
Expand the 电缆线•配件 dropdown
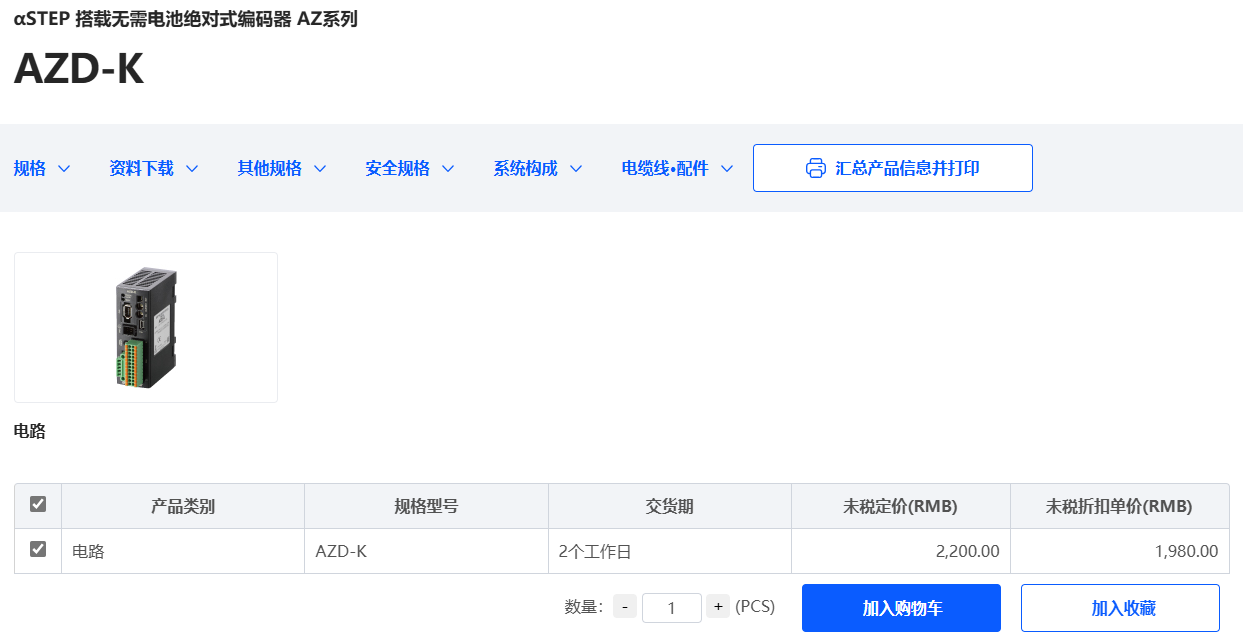674,168
